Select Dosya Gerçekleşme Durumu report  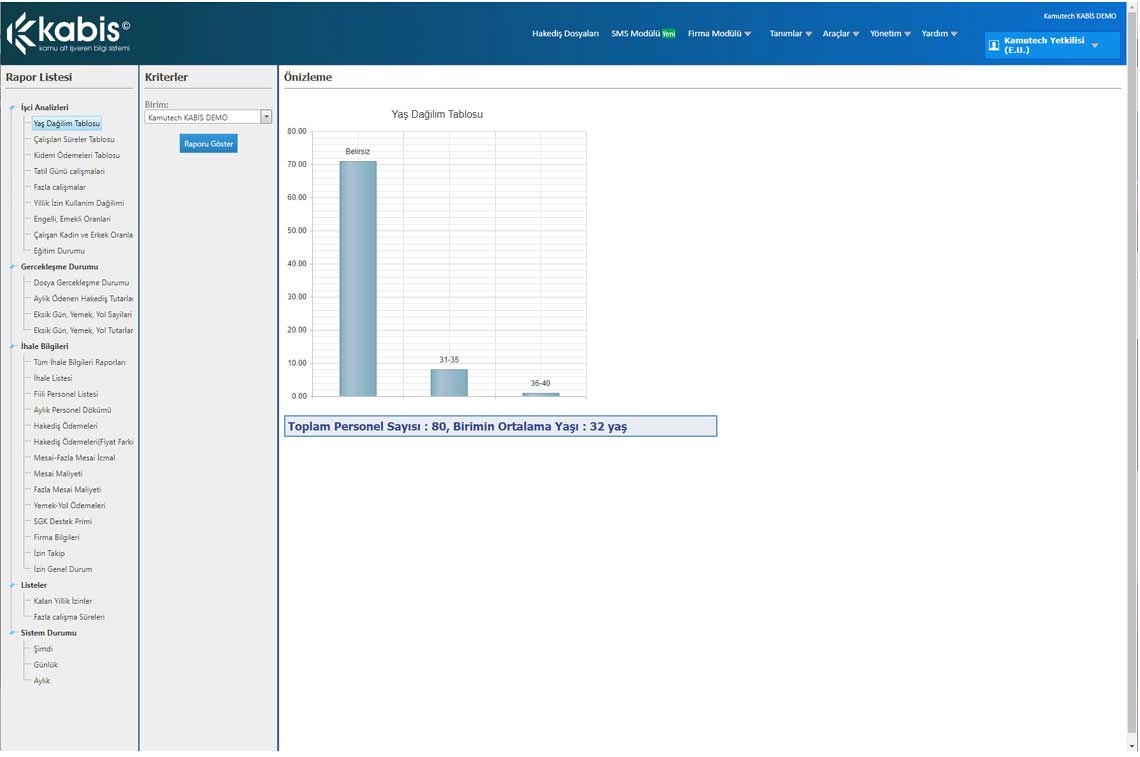click(81, 283)
